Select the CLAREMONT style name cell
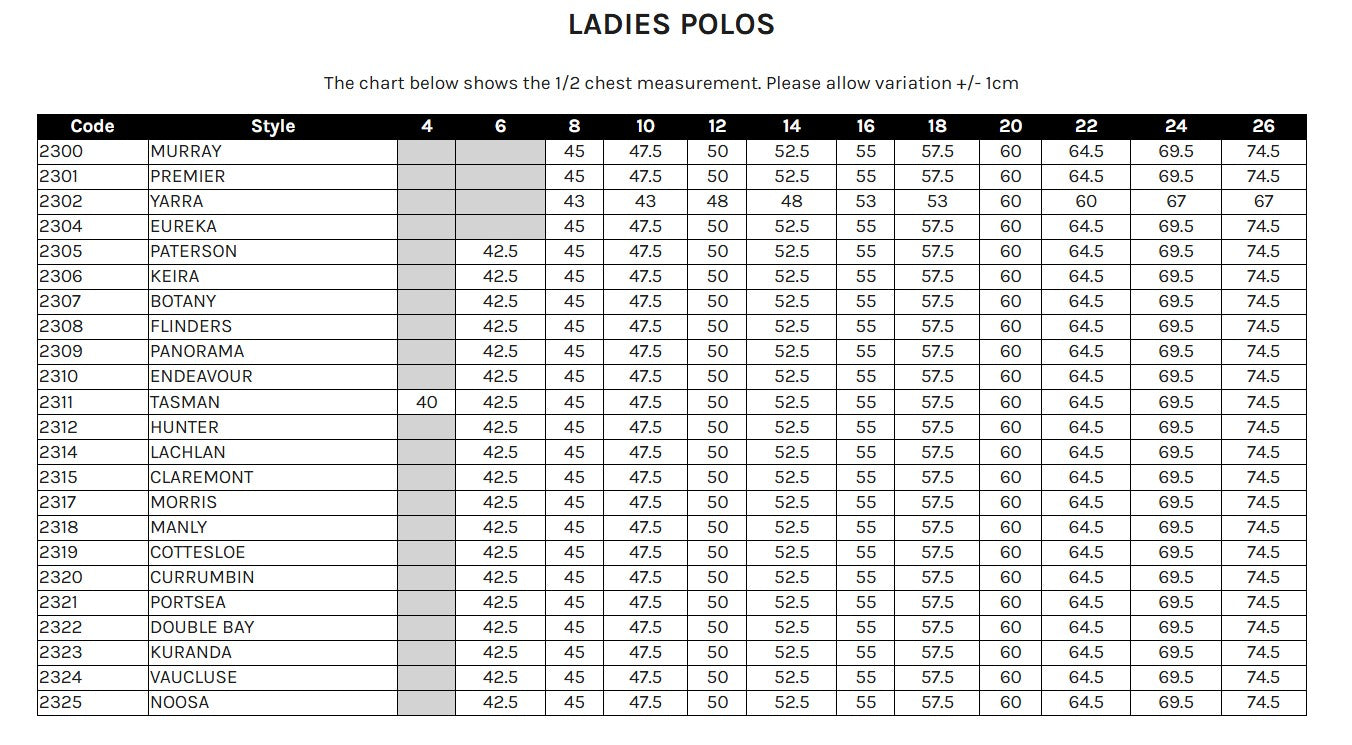The width and height of the screenshot is (1352, 745). pyautogui.click(x=201, y=477)
